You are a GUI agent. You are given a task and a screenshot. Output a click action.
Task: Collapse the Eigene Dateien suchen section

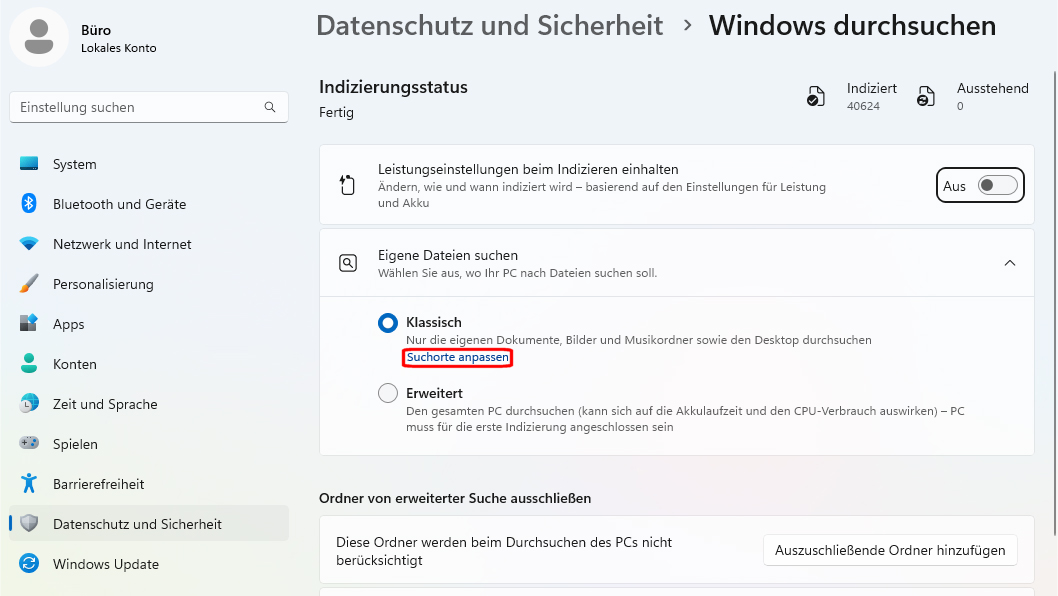pyautogui.click(x=1009, y=263)
